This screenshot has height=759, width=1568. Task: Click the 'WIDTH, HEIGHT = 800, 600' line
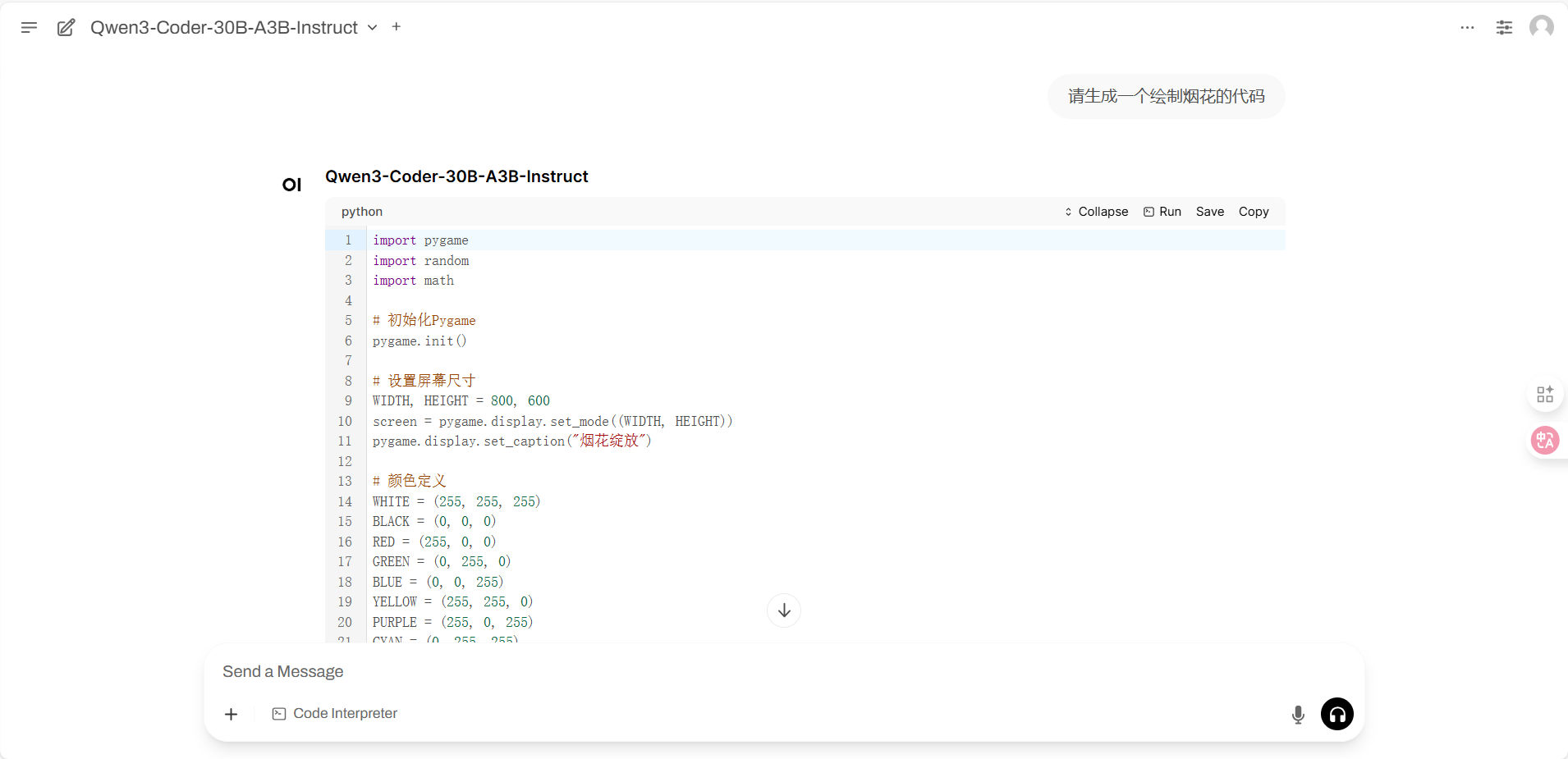tap(461, 401)
